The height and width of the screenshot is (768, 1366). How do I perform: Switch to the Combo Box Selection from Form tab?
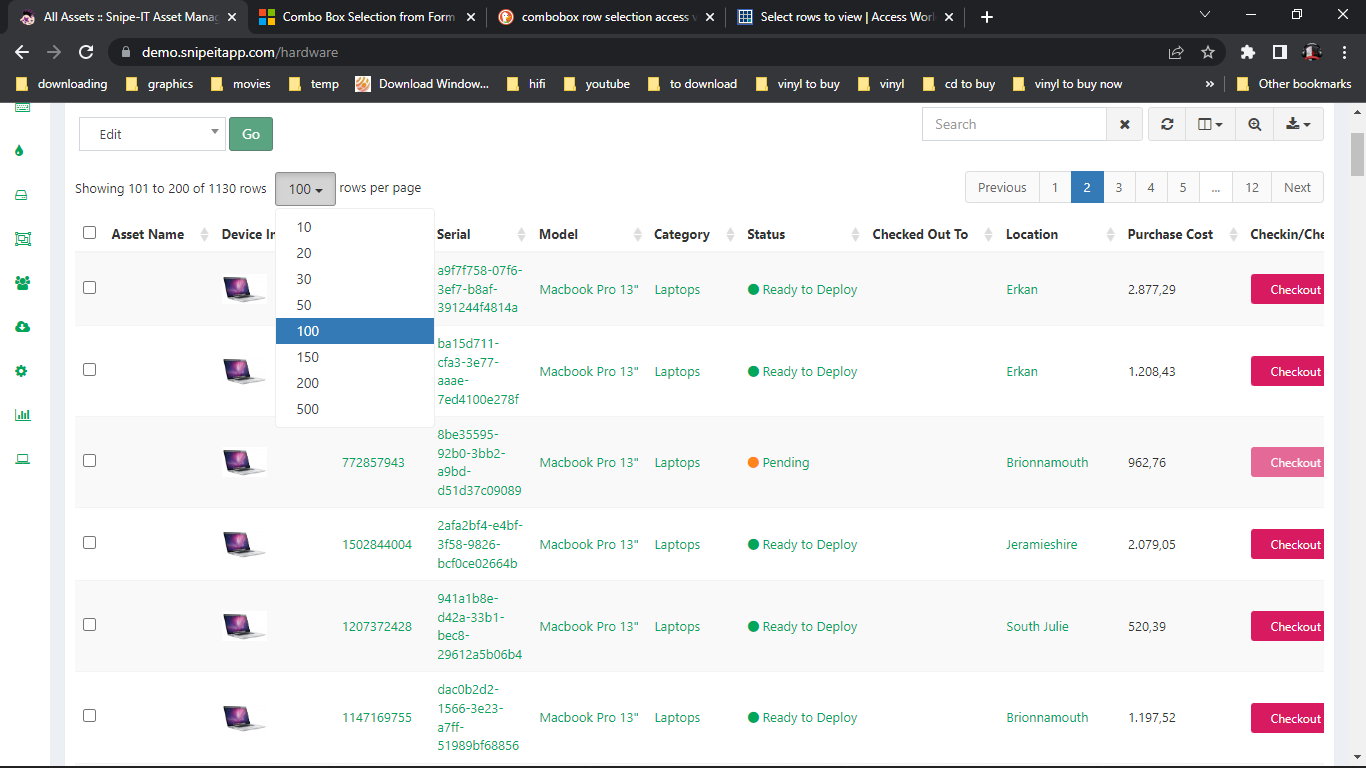coord(367,17)
